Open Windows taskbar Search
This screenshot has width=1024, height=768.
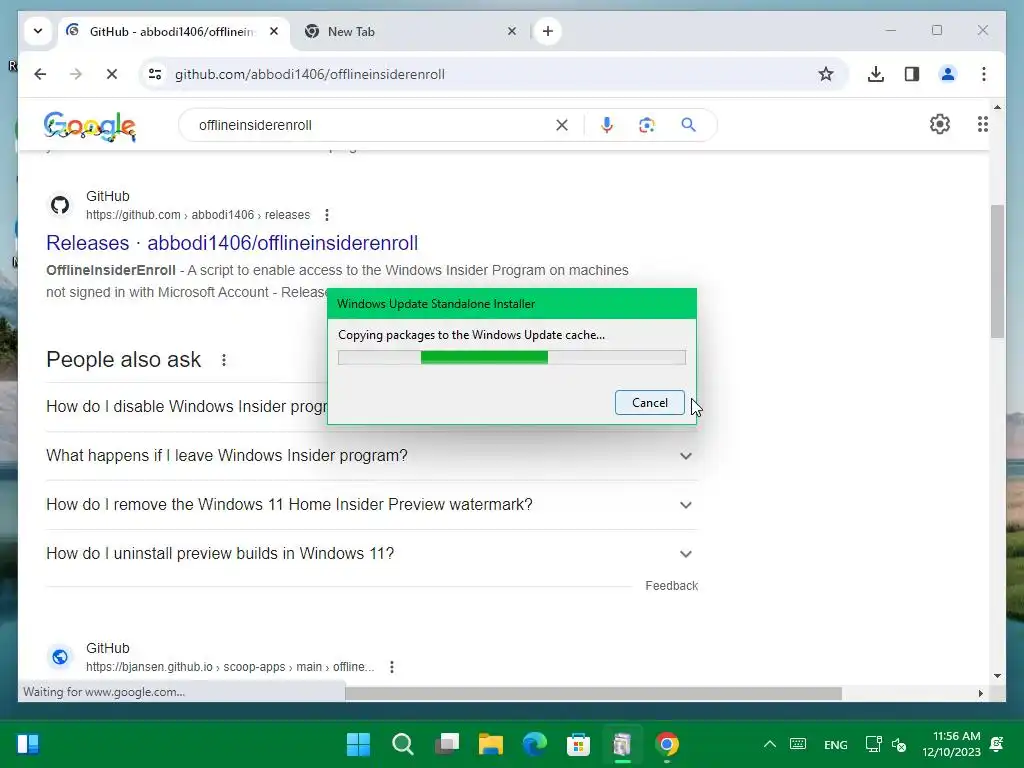pos(402,744)
